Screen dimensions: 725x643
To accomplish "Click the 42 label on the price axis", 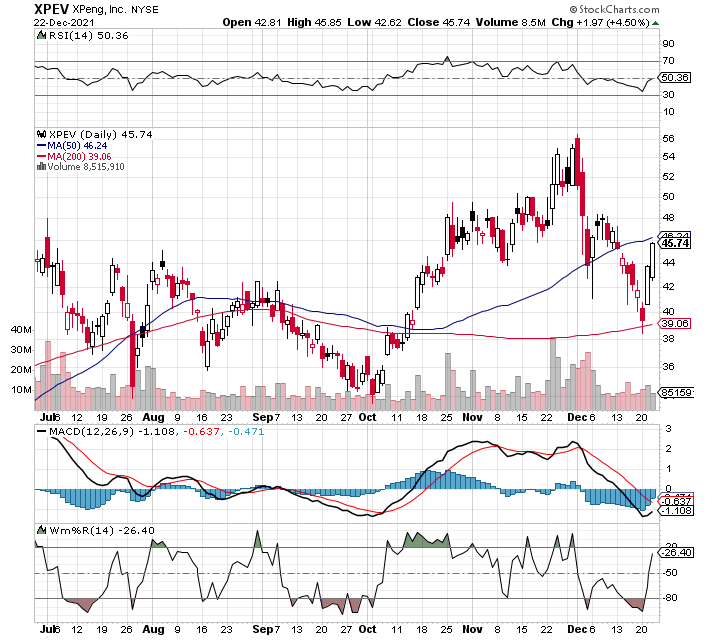I will (668, 287).
